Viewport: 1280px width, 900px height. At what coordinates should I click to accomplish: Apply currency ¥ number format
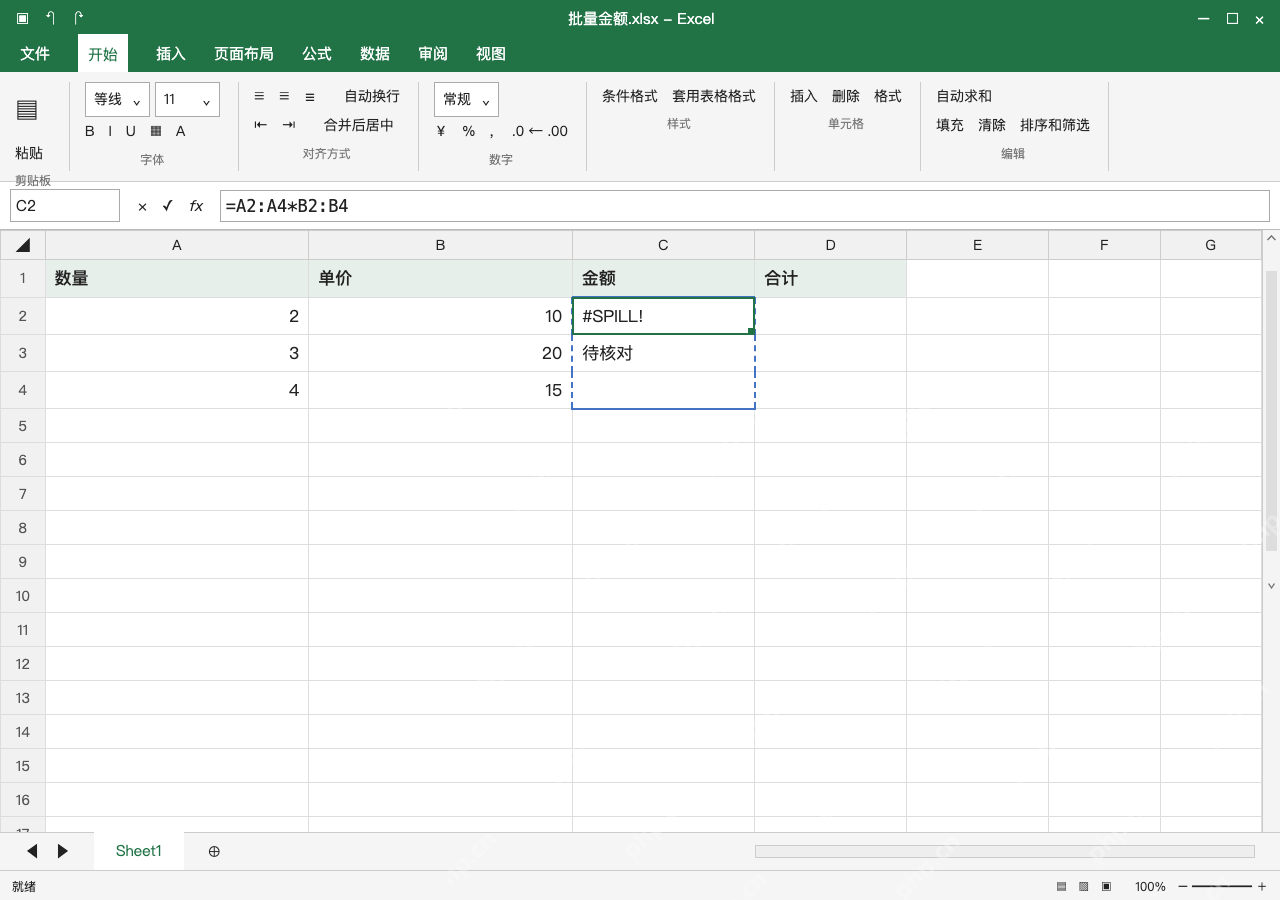441,131
